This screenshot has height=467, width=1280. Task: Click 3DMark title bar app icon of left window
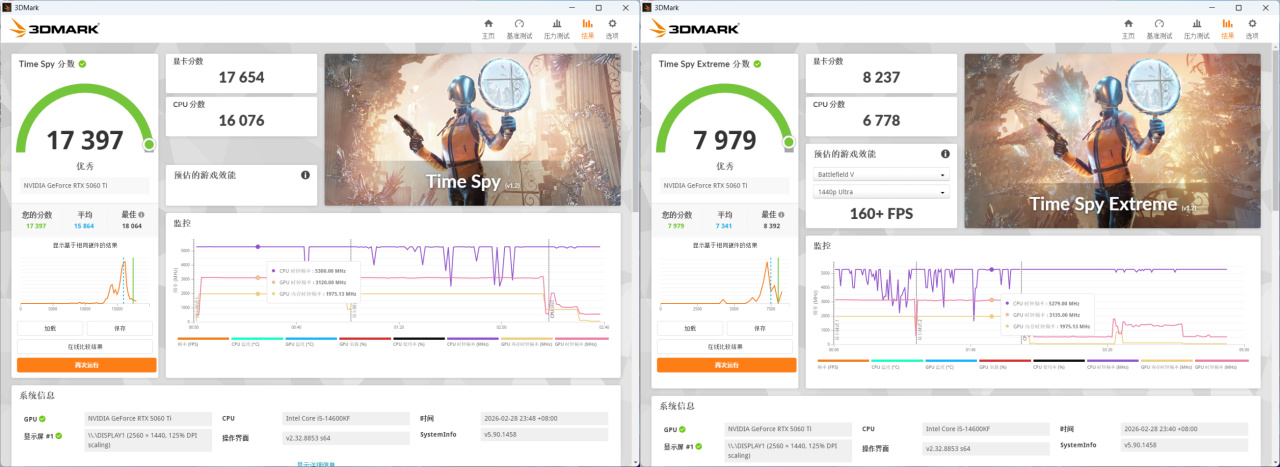click(x=6, y=6)
